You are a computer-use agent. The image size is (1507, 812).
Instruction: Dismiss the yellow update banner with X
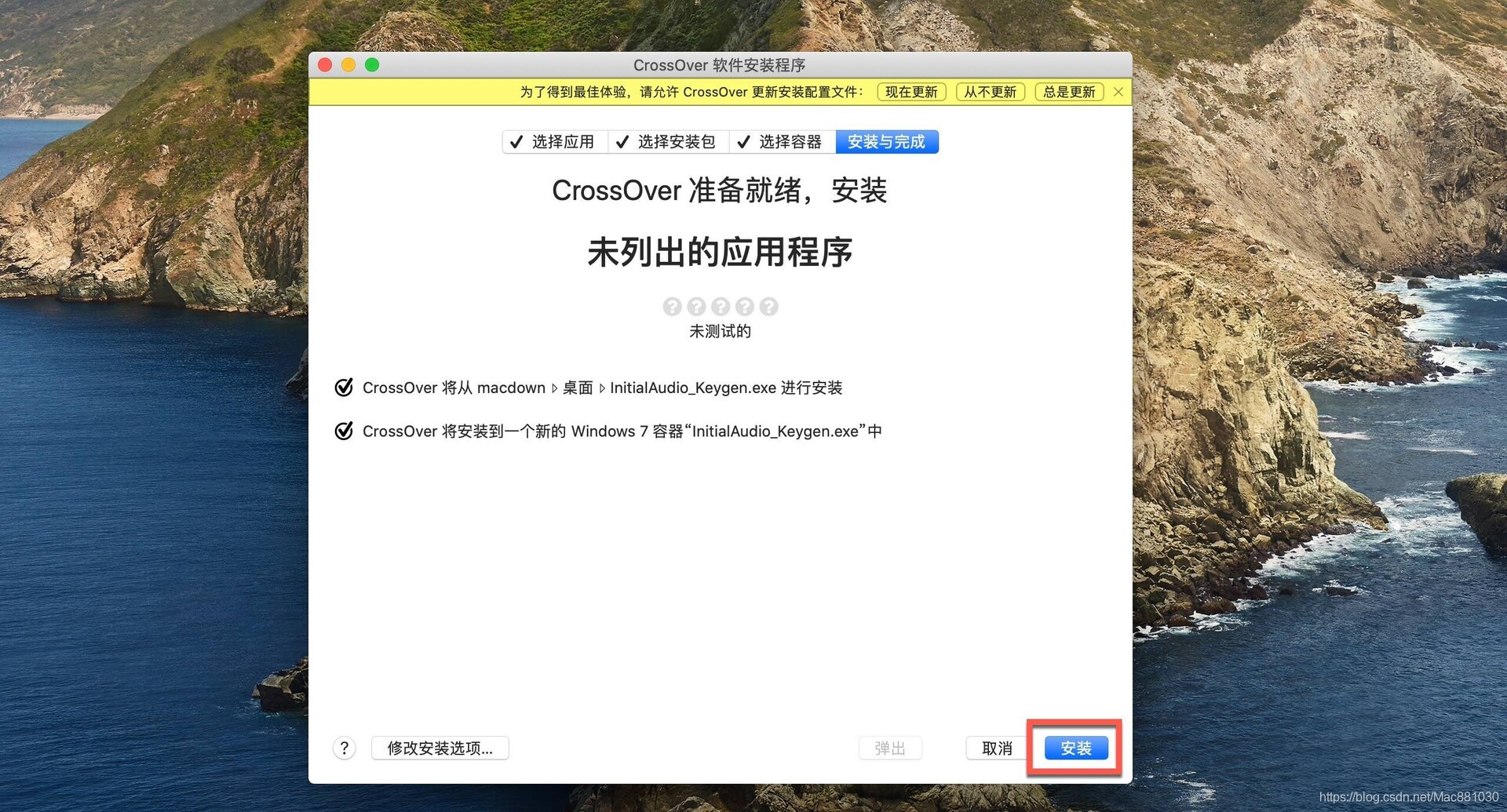point(1118,92)
